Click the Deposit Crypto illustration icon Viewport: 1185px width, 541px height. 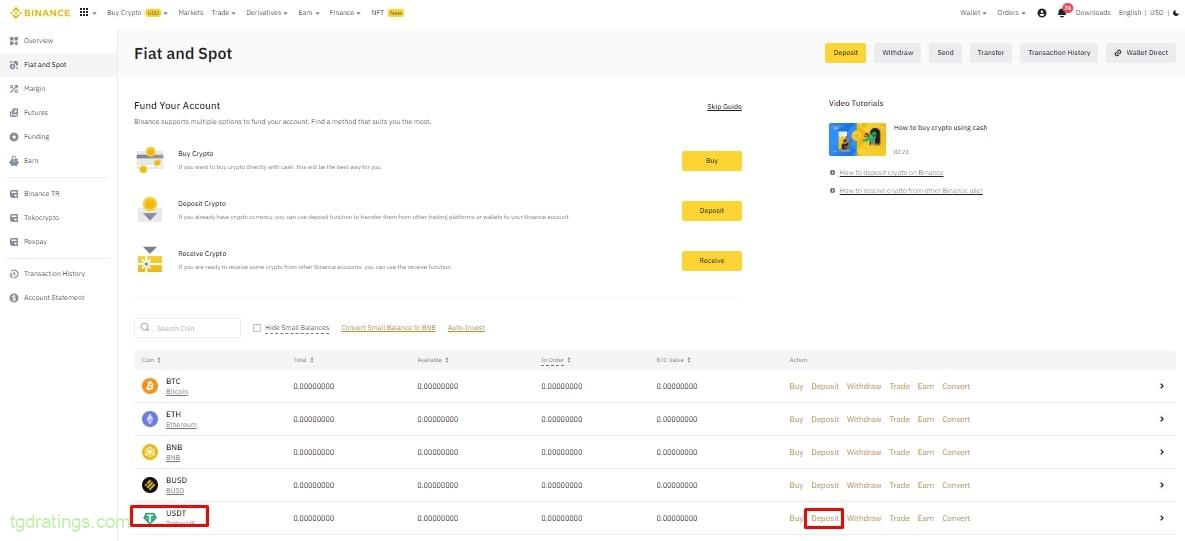[150, 209]
